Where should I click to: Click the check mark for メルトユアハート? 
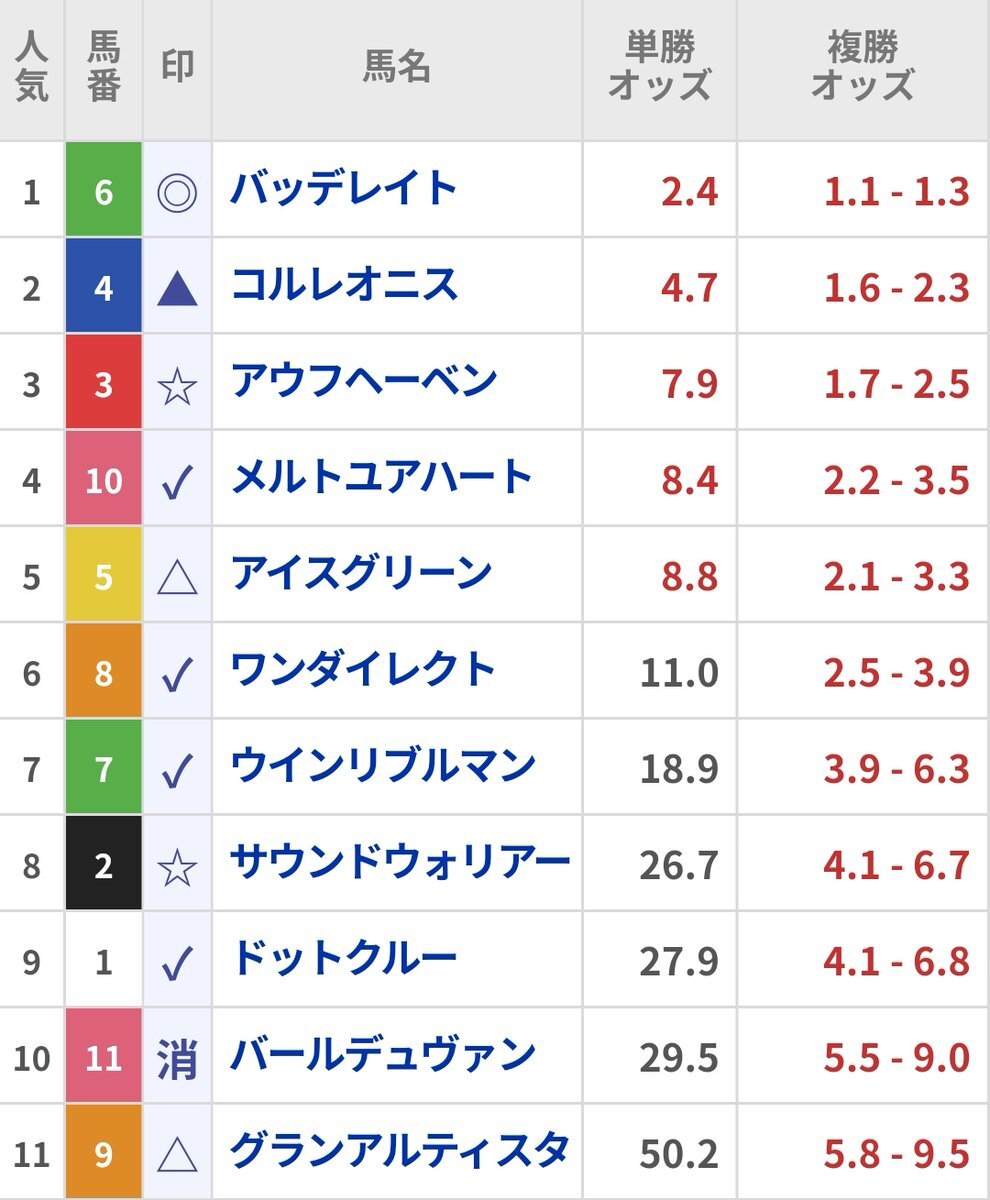[x=177, y=482]
